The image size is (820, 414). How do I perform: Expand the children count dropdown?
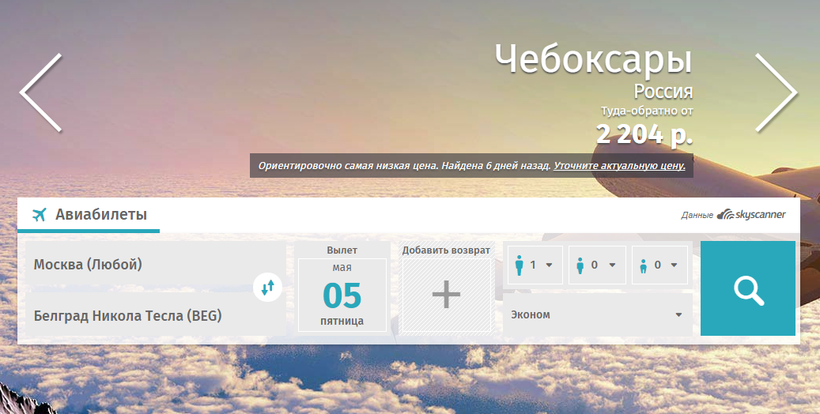(x=596, y=266)
